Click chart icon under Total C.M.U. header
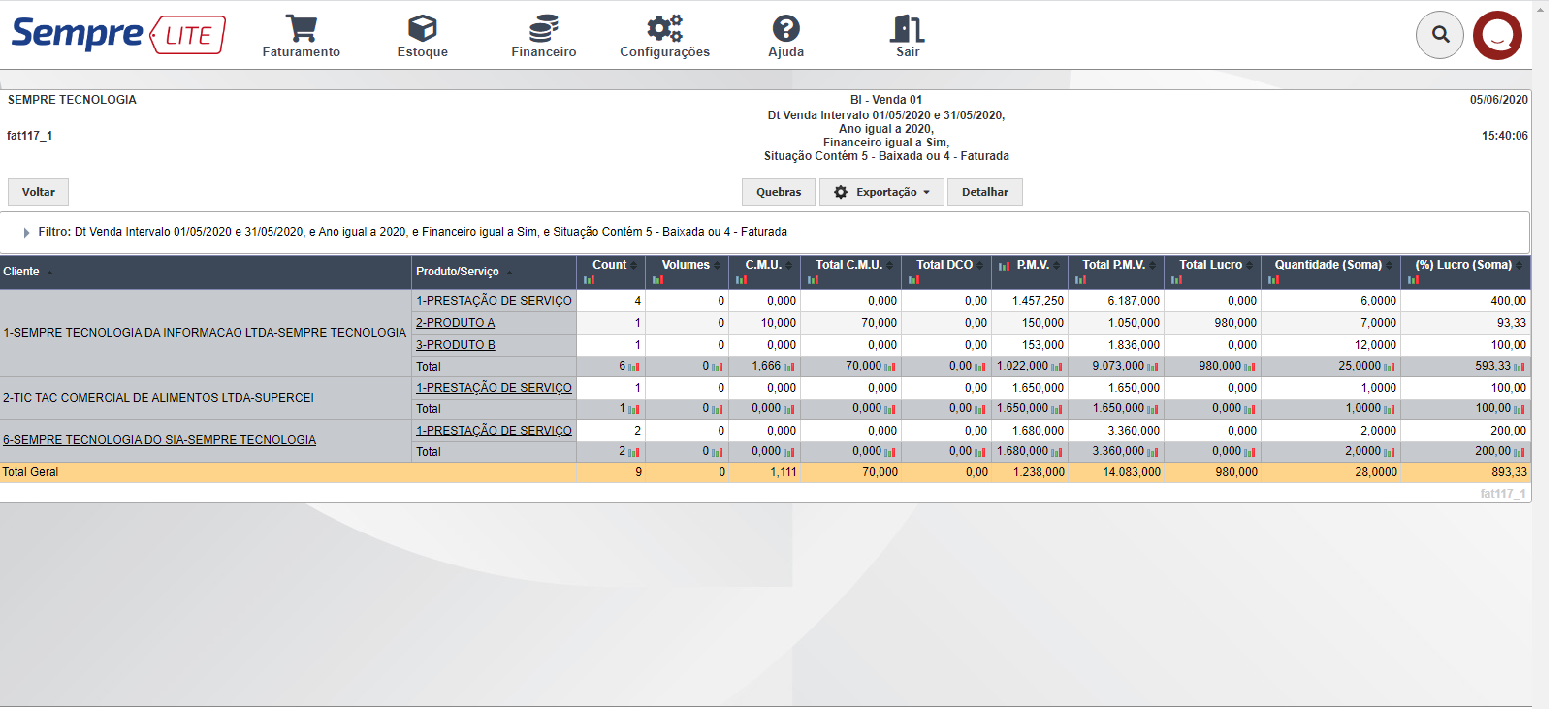This screenshot has width=1568, height=709. 813,280
